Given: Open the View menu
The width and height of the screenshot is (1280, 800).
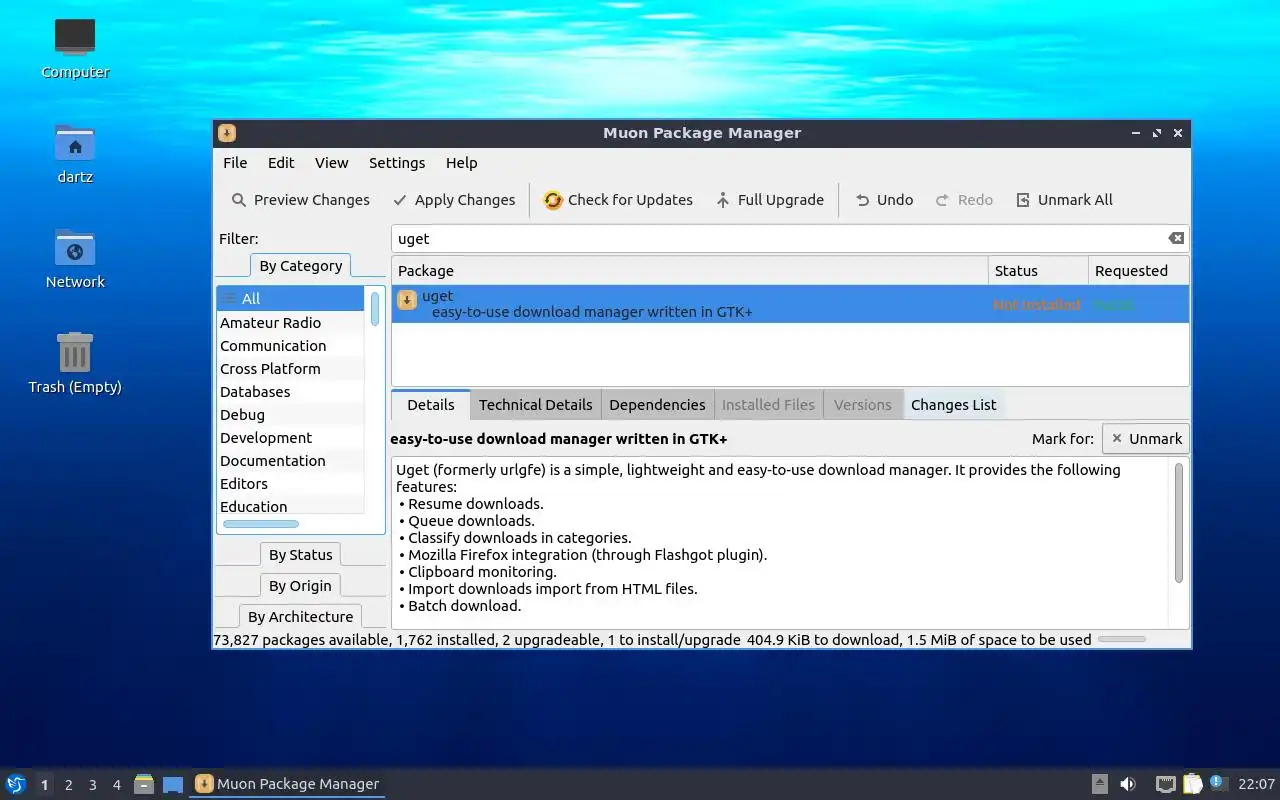Looking at the screenshot, I should point(331,163).
